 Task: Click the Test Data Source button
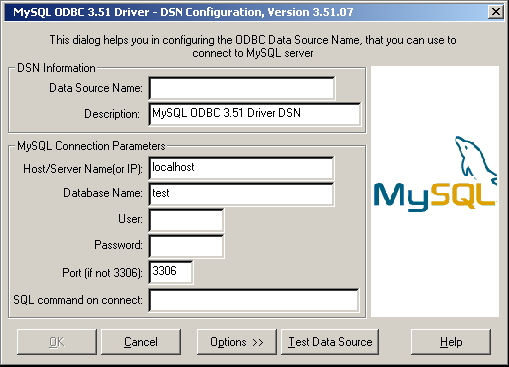[x=330, y=342]
